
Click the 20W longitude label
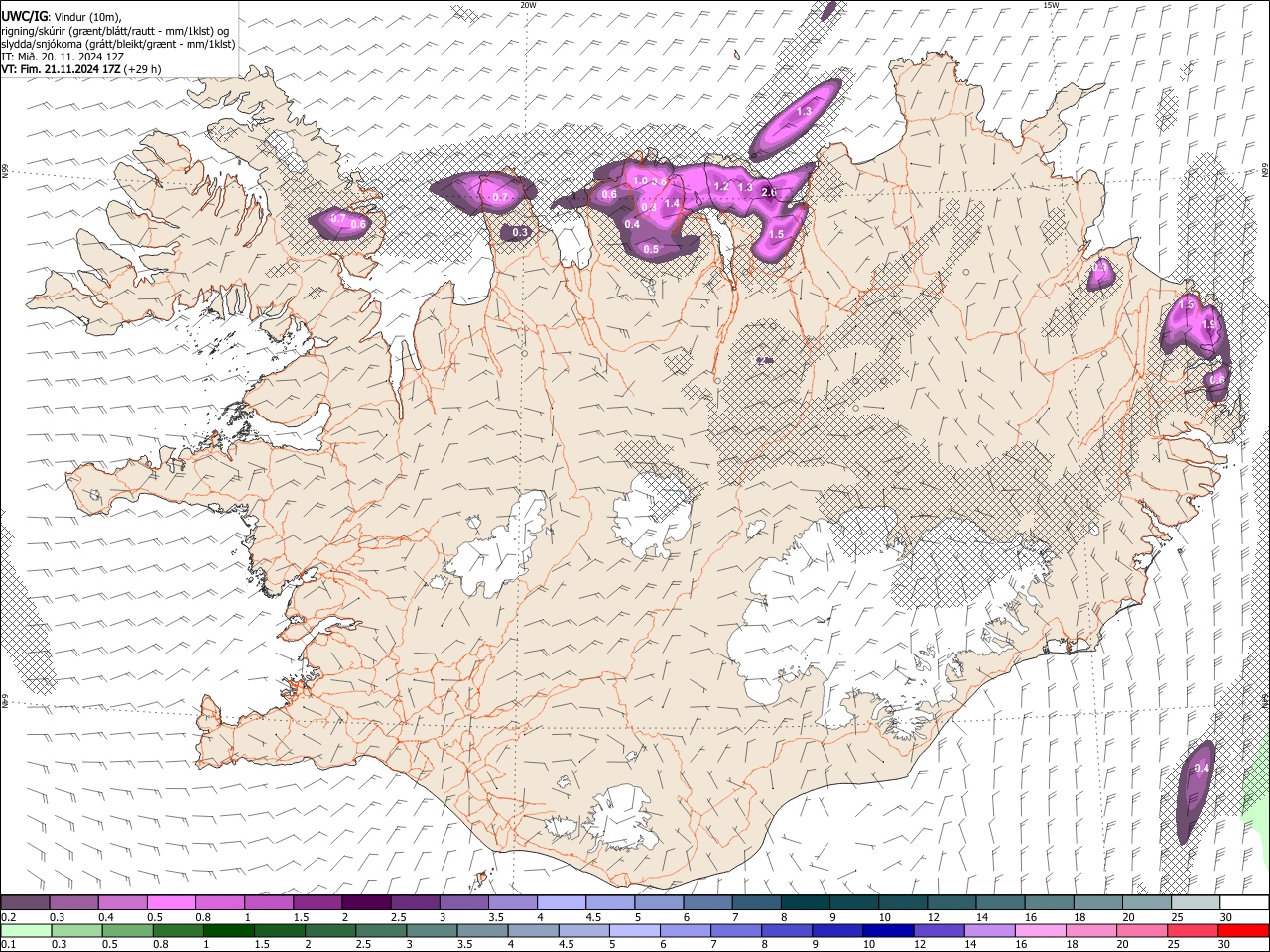(528, 5)
